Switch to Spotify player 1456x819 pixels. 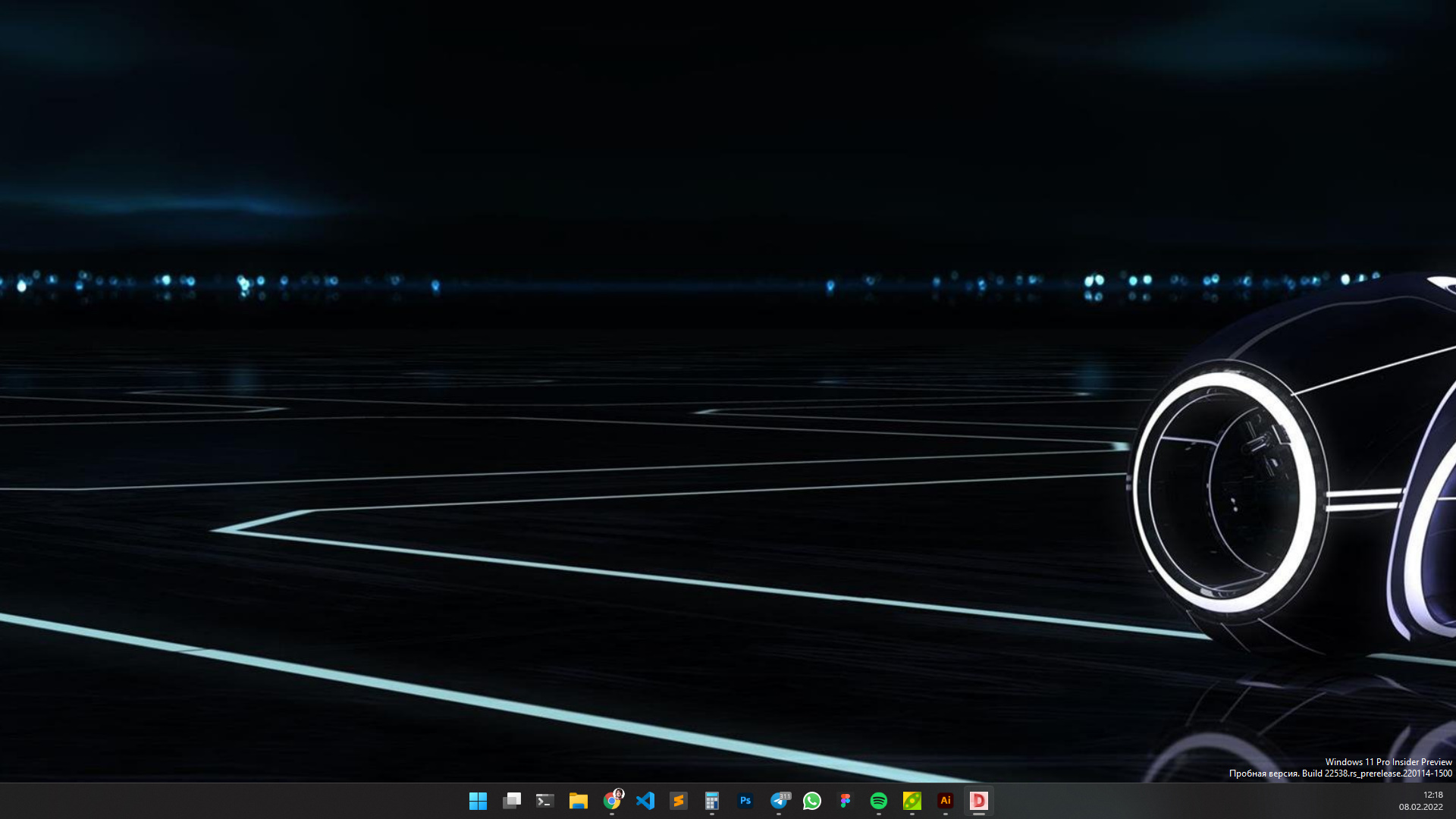click(x=879, y=801)
